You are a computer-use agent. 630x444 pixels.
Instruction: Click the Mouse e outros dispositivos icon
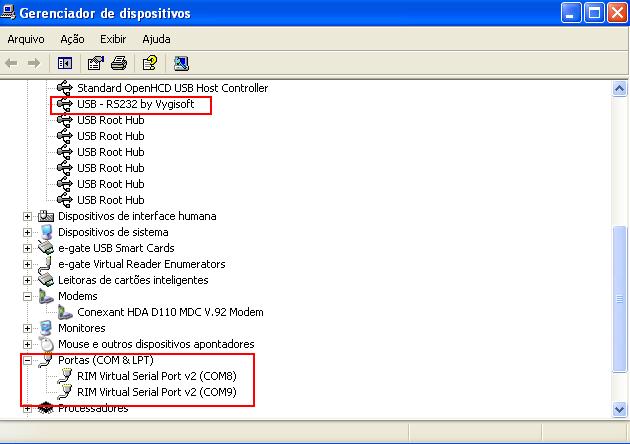point(47,344)
